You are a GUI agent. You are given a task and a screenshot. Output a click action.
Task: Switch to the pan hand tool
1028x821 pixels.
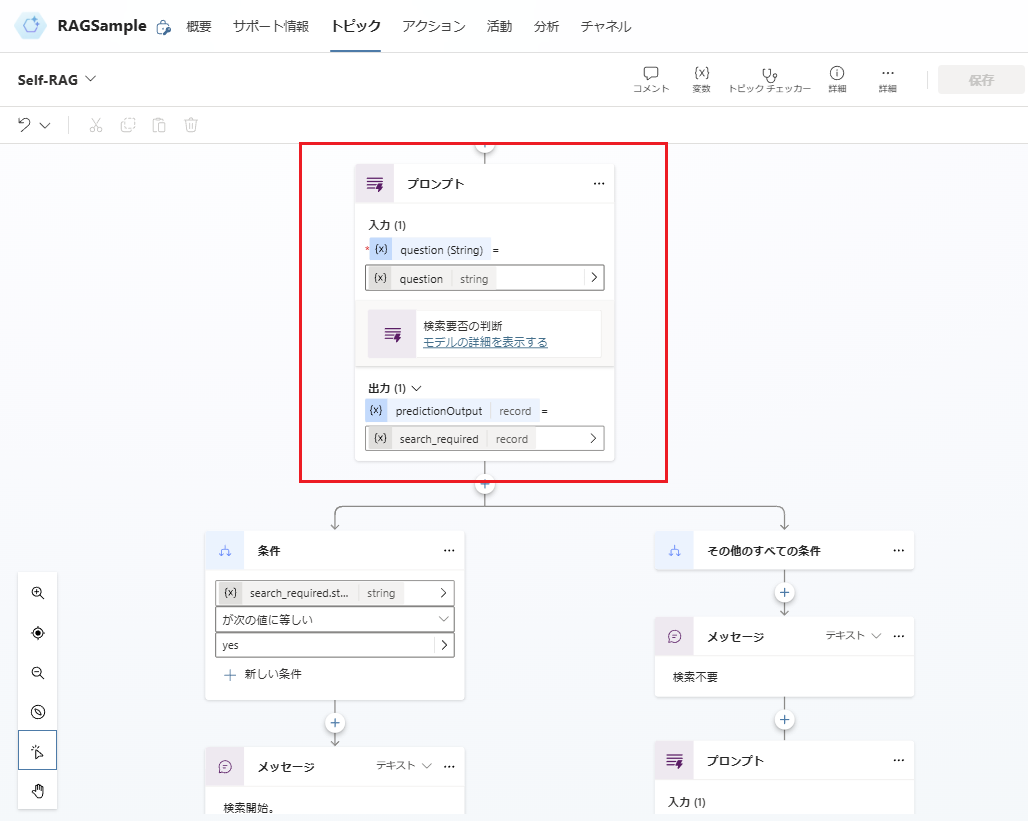point(37,791)
